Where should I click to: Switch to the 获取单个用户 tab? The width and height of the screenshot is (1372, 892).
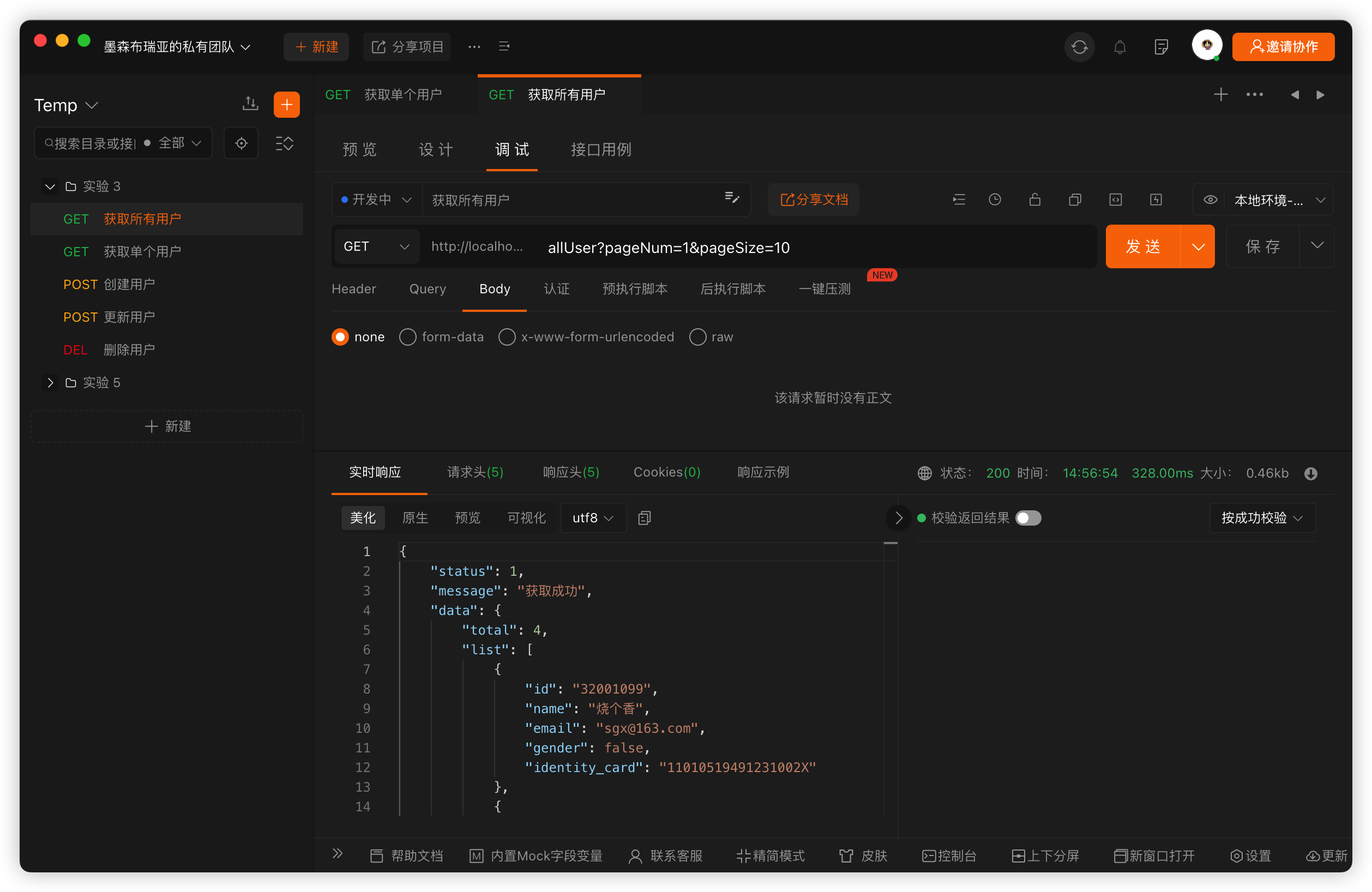pyautogui.click(x=395, y=94)
